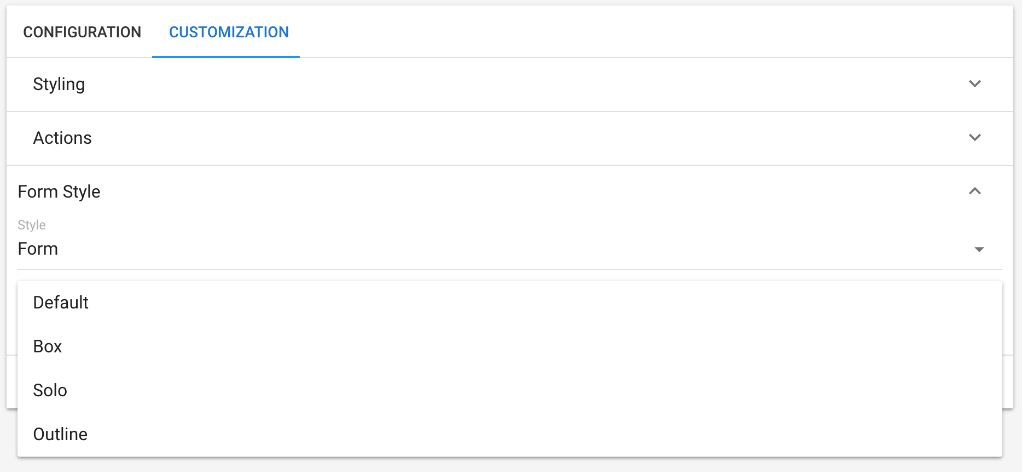Click the blue underline beneath CUSTOMIZATION
The image size is (1022, 472).
226,57
